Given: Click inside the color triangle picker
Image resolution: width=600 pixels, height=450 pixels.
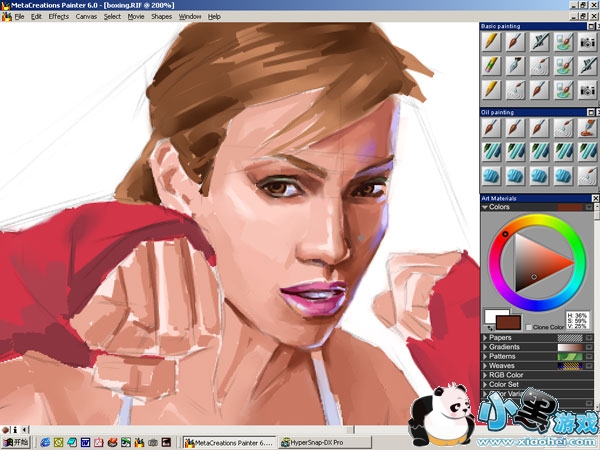Looking at the screenshot, I should (533, 262).
